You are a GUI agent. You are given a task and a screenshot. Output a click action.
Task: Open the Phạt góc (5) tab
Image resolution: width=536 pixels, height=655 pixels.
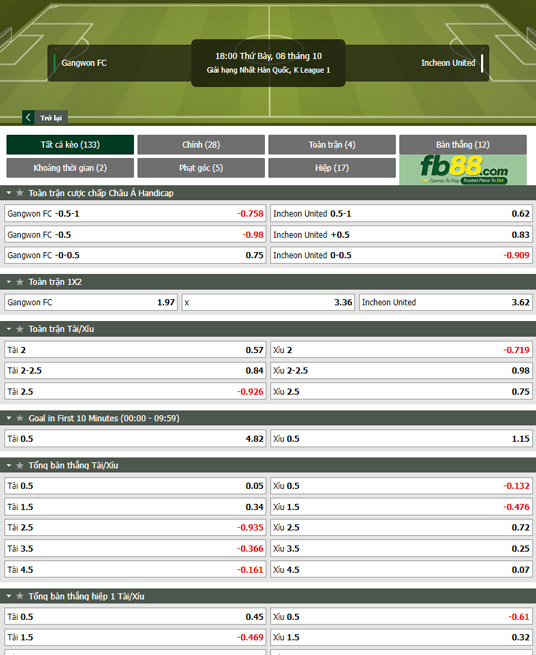pyautogui.click(x=201, y=168)
